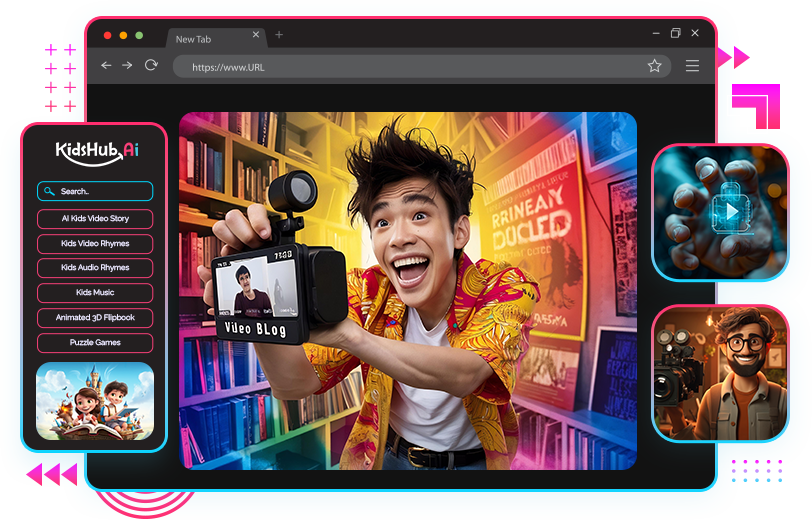The width and height of the screenshot is (812, 520).
Task: Open the cartoon cameraman thumbnail
Action: point(720,373)
